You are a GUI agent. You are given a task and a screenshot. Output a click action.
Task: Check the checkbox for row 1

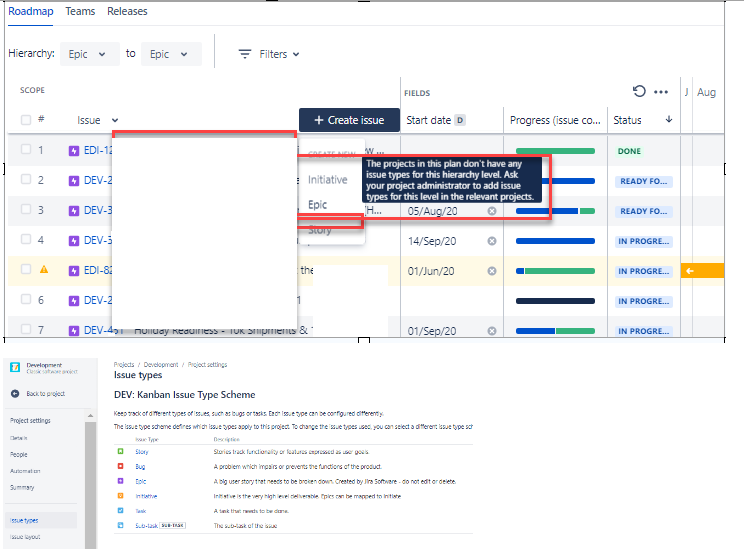[x=26, y=149]
